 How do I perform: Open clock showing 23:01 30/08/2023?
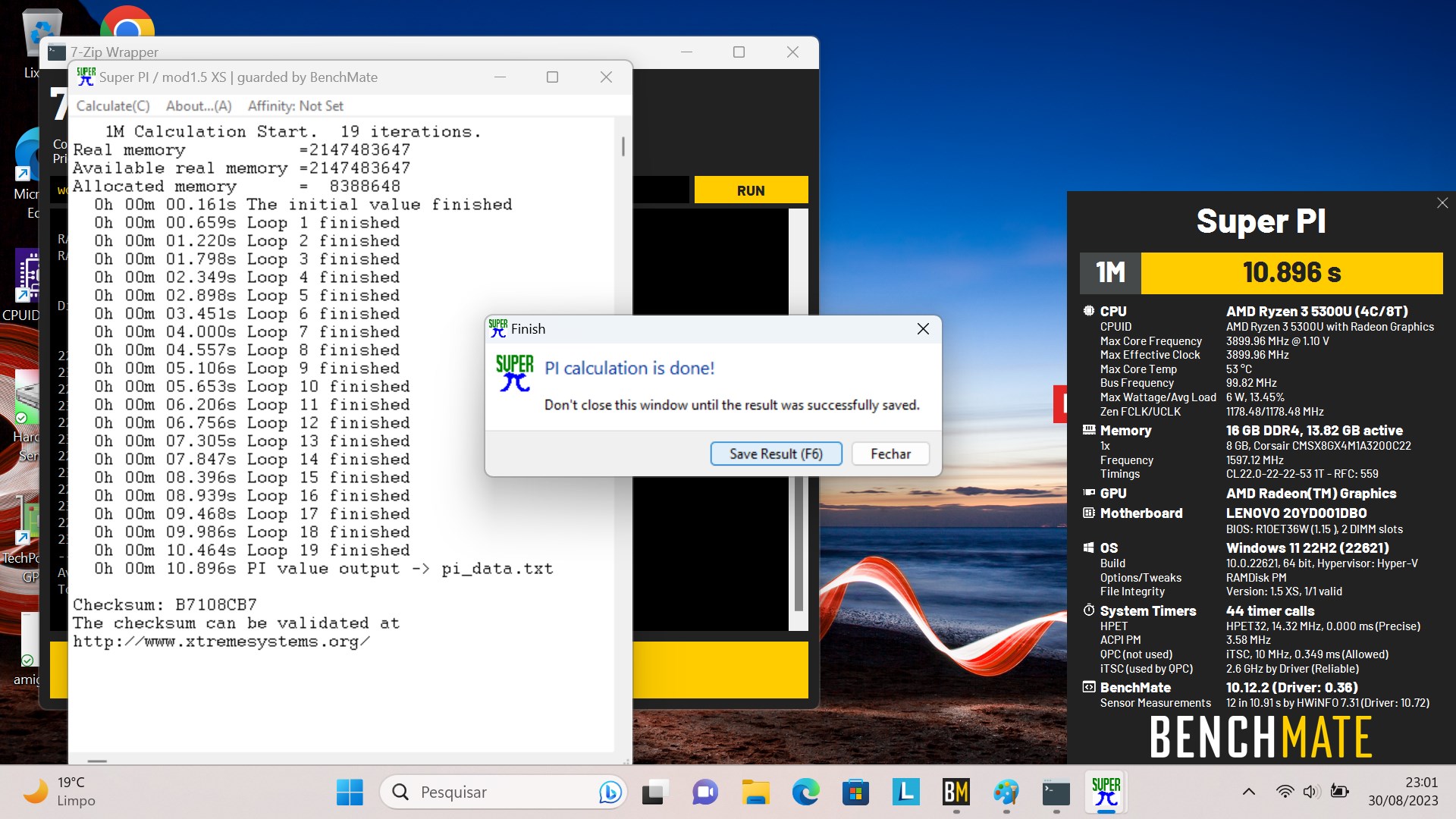(x=1403, y=792)
